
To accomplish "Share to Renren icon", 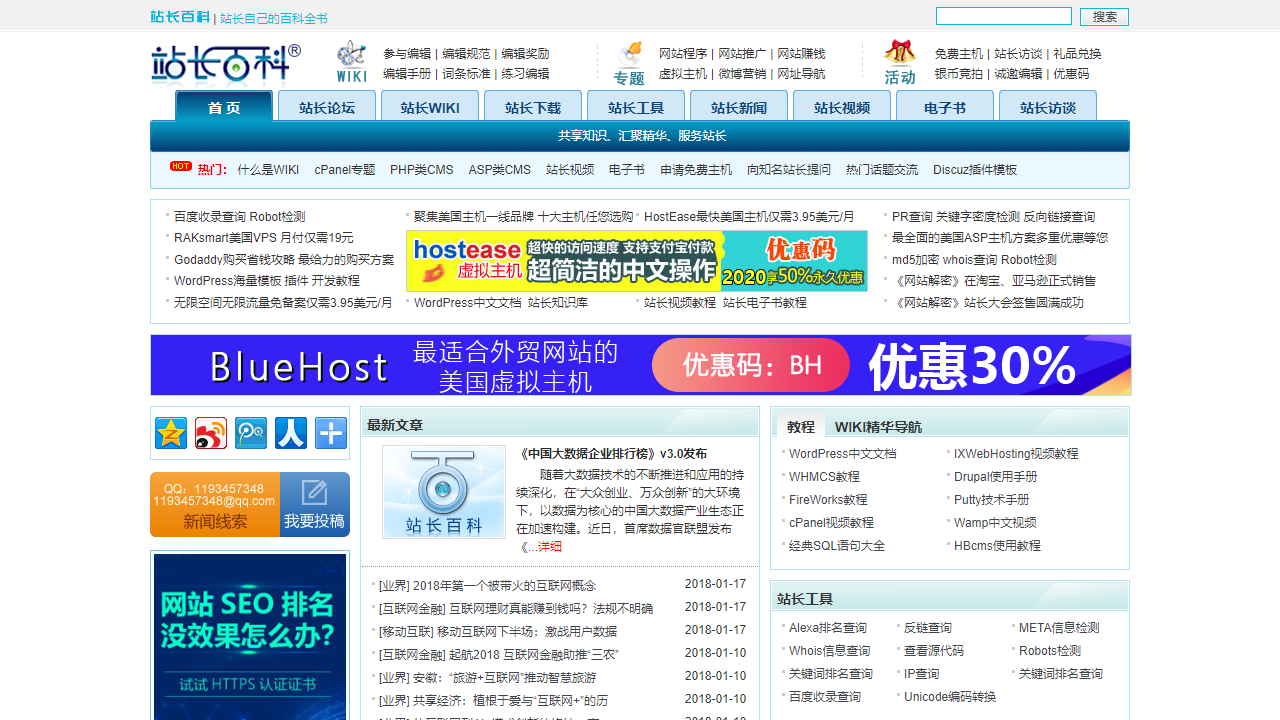I will [x=291, y=433].
